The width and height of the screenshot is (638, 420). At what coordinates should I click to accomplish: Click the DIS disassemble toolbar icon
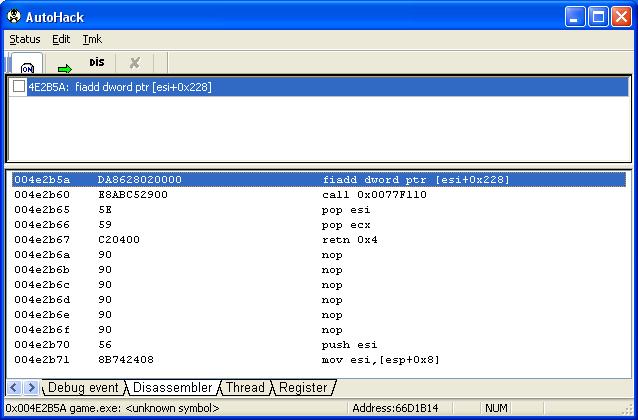97,62
